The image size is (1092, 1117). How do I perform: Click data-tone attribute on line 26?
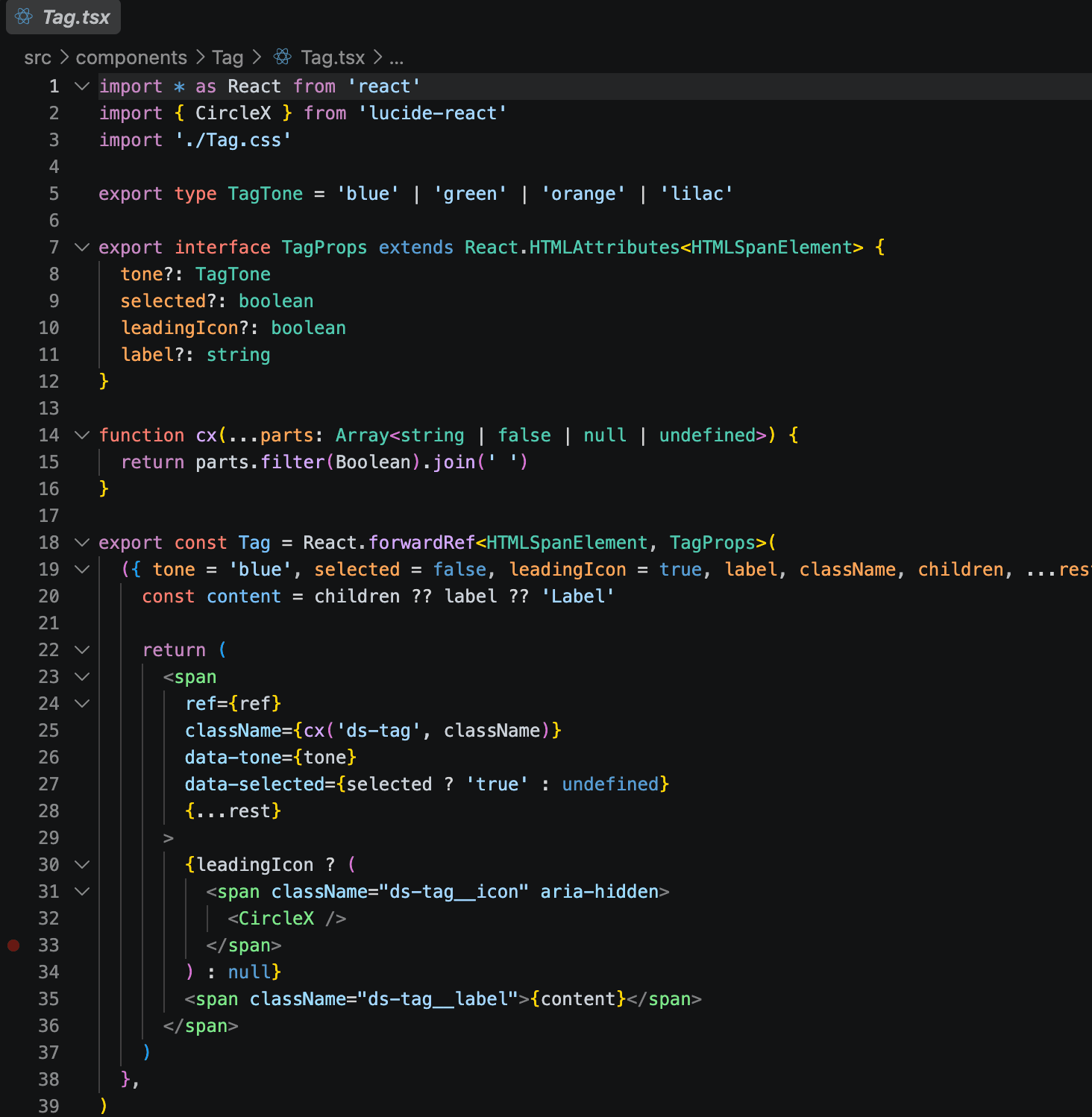coord(233,758)
